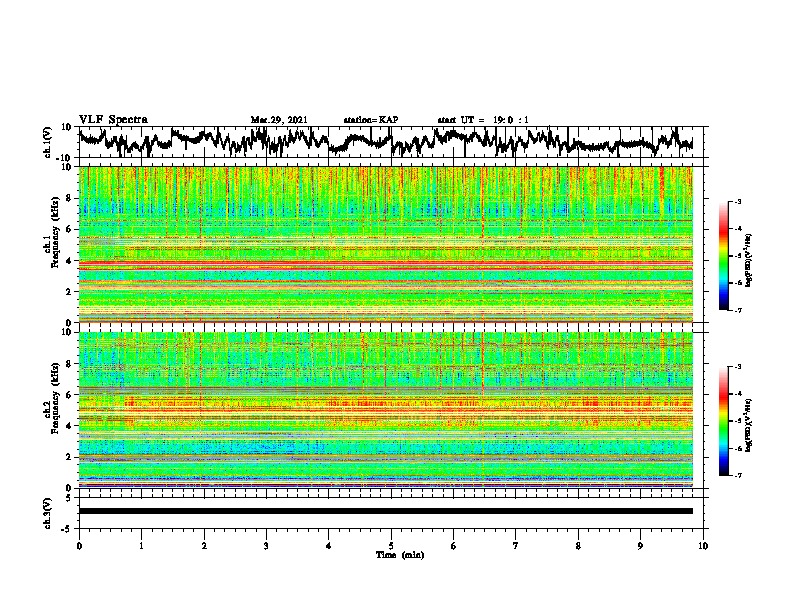Click the '-7' label on ch.1 color bar
The image size is (792, 612).
pyautogui.click(x=738, y=310)
